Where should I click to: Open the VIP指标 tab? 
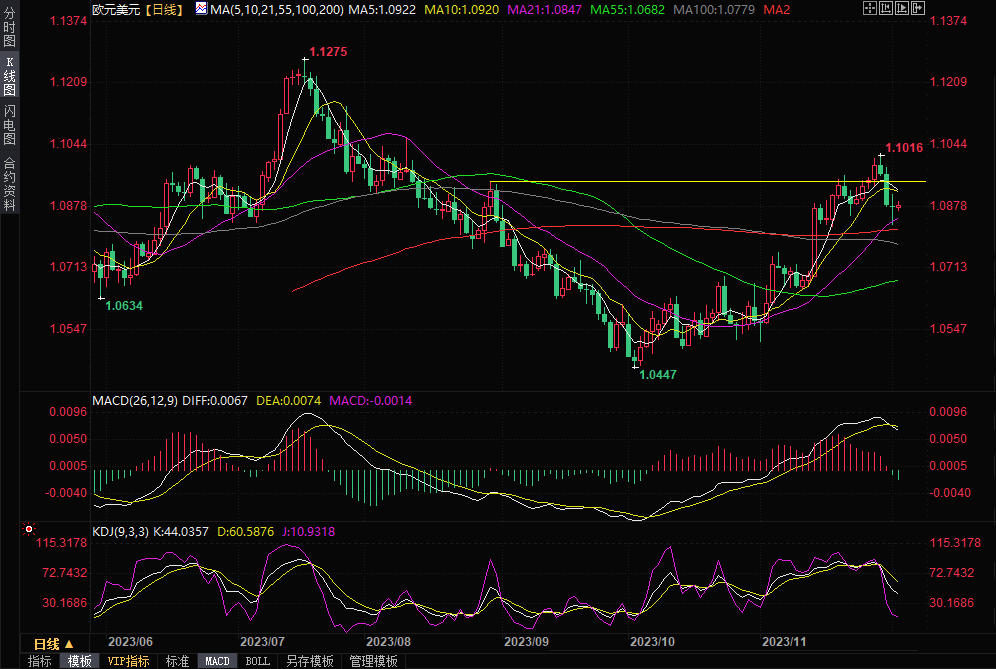128,661
